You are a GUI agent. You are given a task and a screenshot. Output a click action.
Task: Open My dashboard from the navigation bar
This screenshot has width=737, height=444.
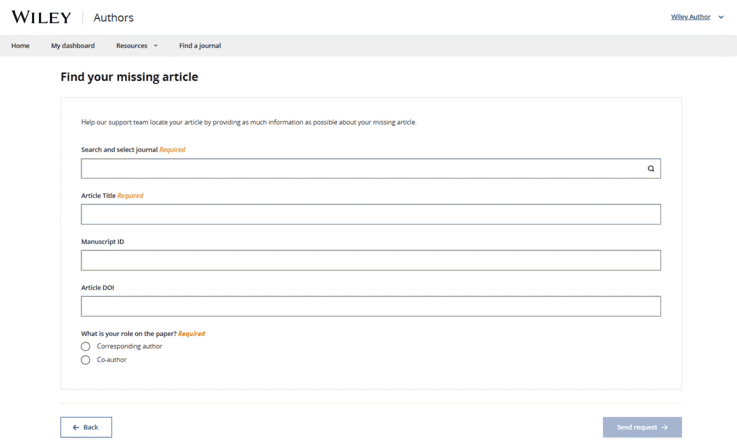tap(73, 46)
